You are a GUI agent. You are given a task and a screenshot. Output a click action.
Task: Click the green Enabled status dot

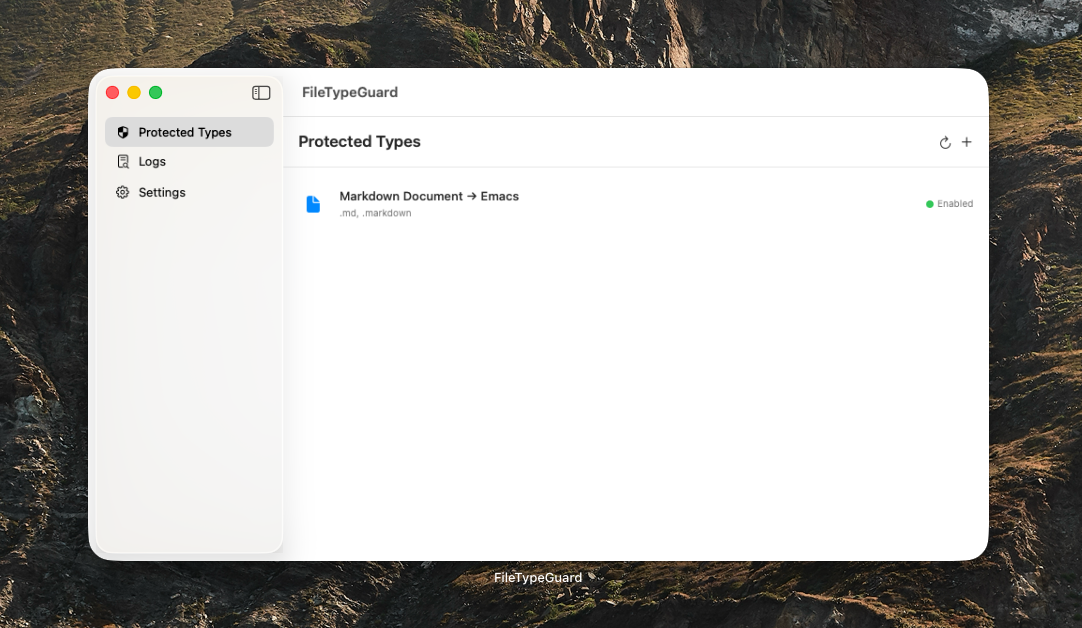tap(930, 204)
